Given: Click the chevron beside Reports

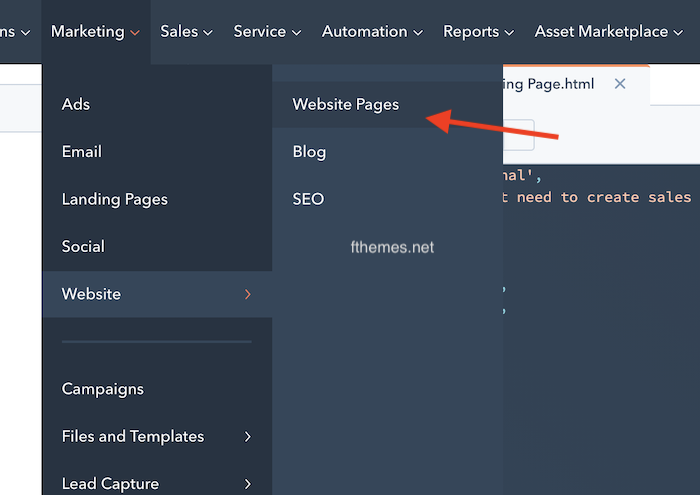Looking at the screenshot, I should coord(509,33).
